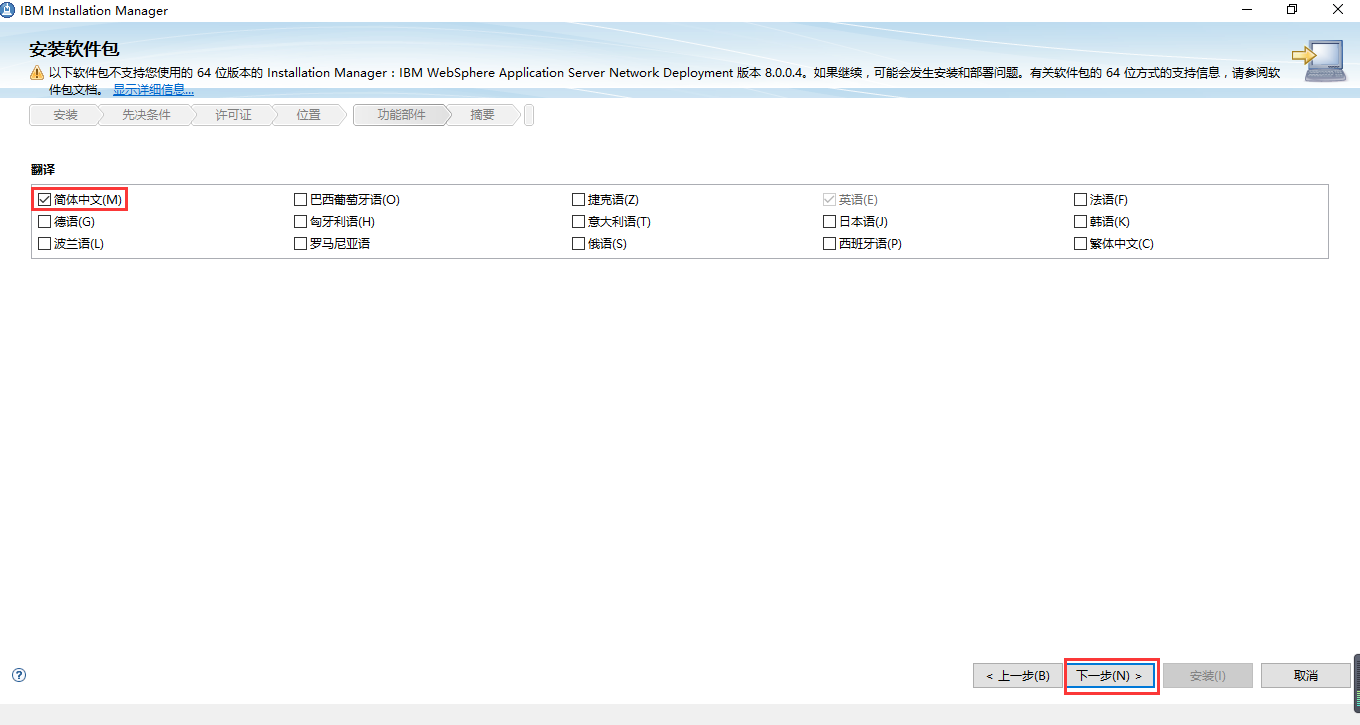
Task: Check the 韩语(K) checkbox
Action: [1080, 222]
